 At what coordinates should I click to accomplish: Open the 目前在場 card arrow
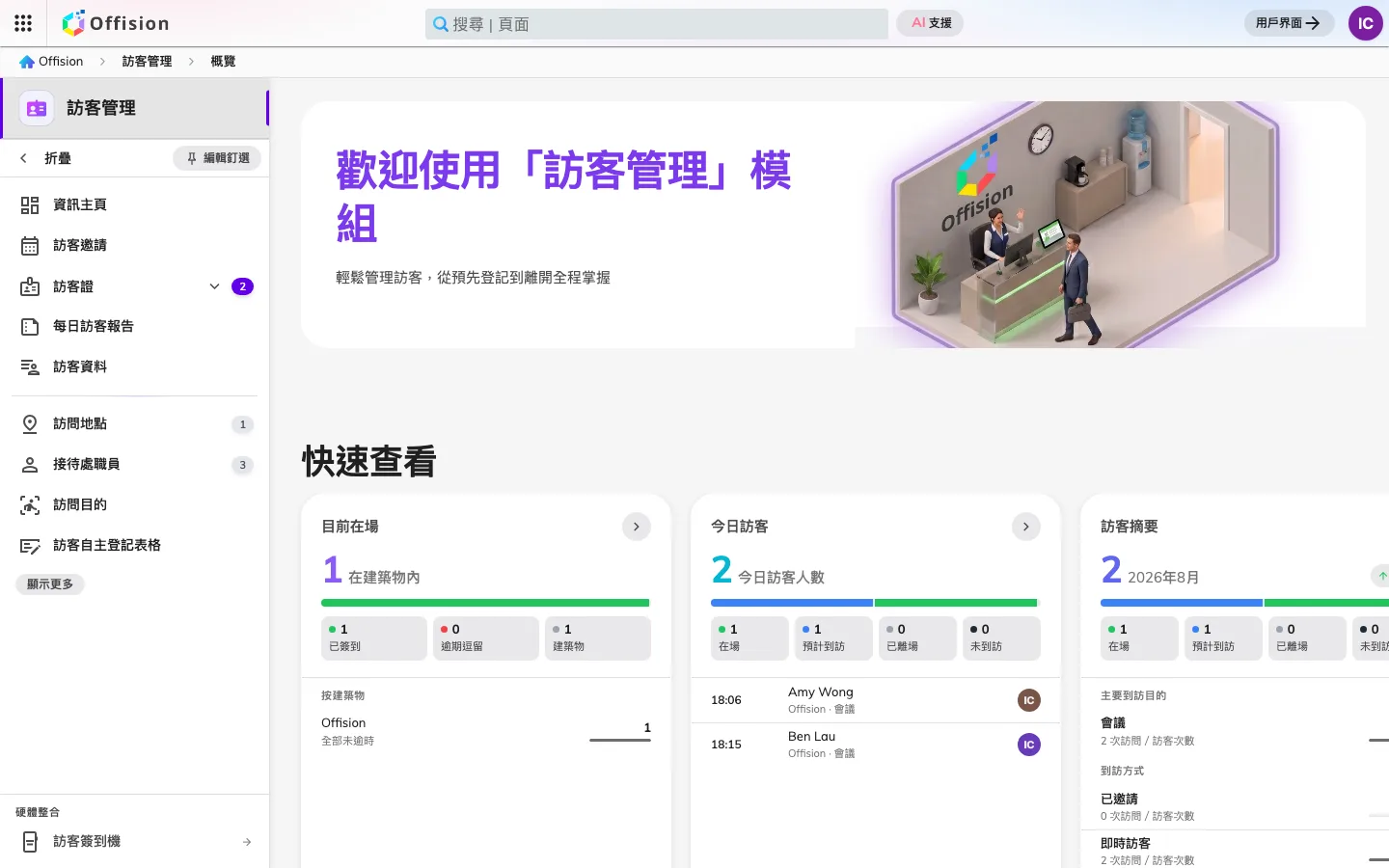[637, 527]
